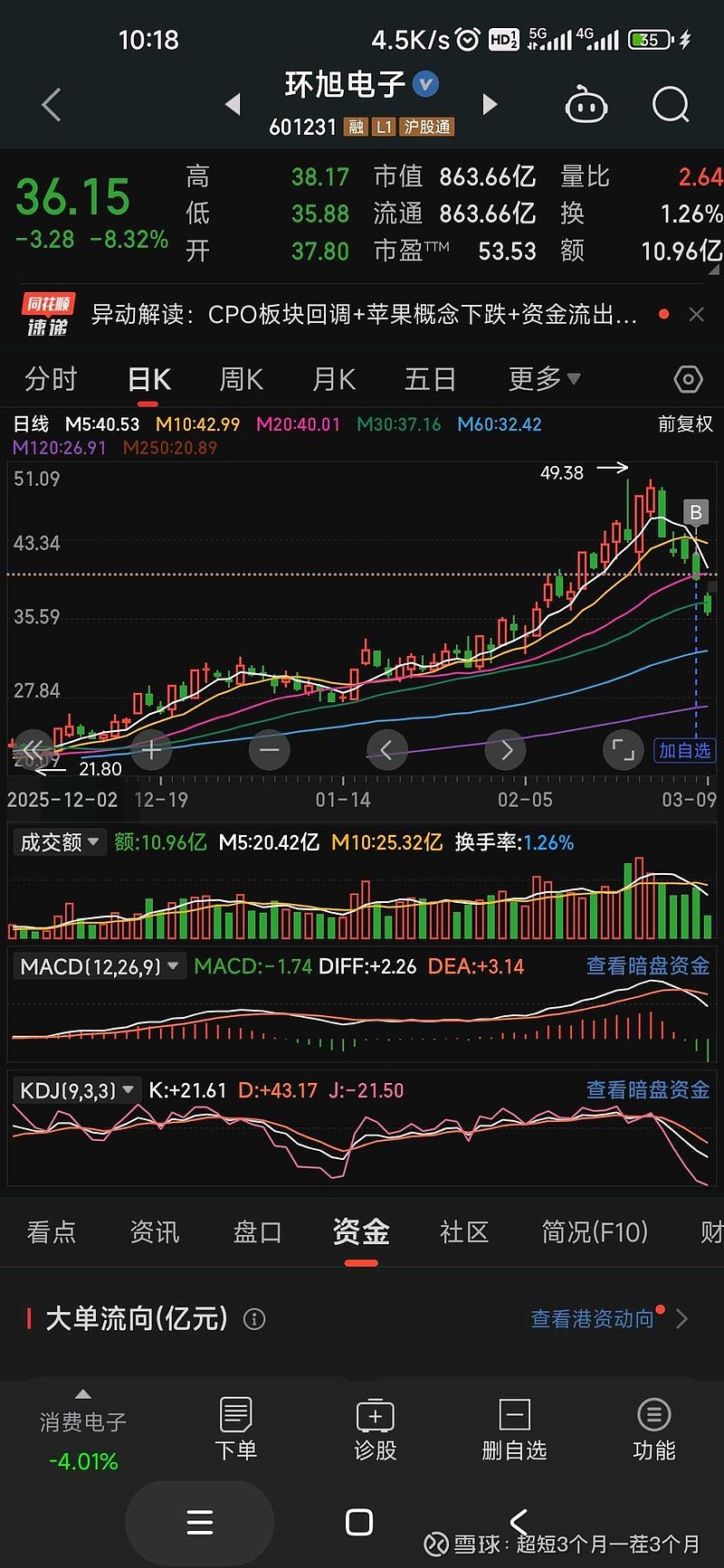Open 查看港资动向 link
Image resolution: width=724 pixels, height=1568 pixels.
tap(592, 1319)
